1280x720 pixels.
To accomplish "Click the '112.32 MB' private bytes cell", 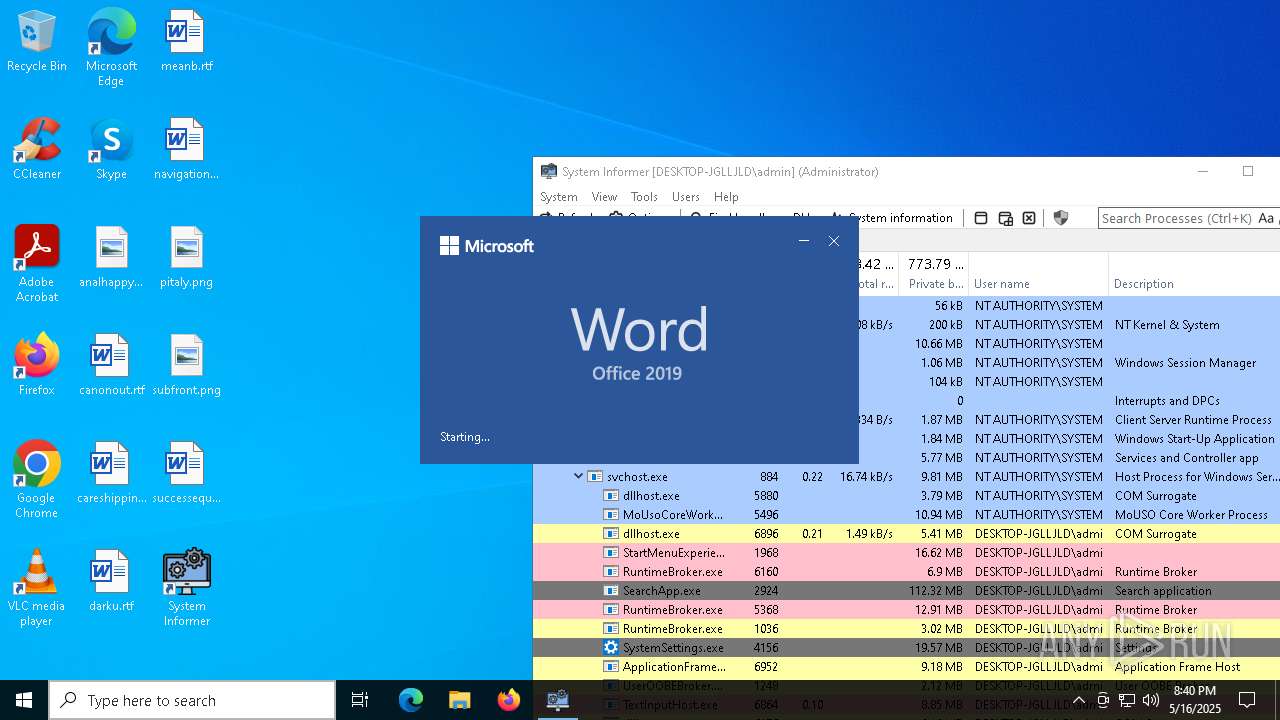I will point(934,591).
